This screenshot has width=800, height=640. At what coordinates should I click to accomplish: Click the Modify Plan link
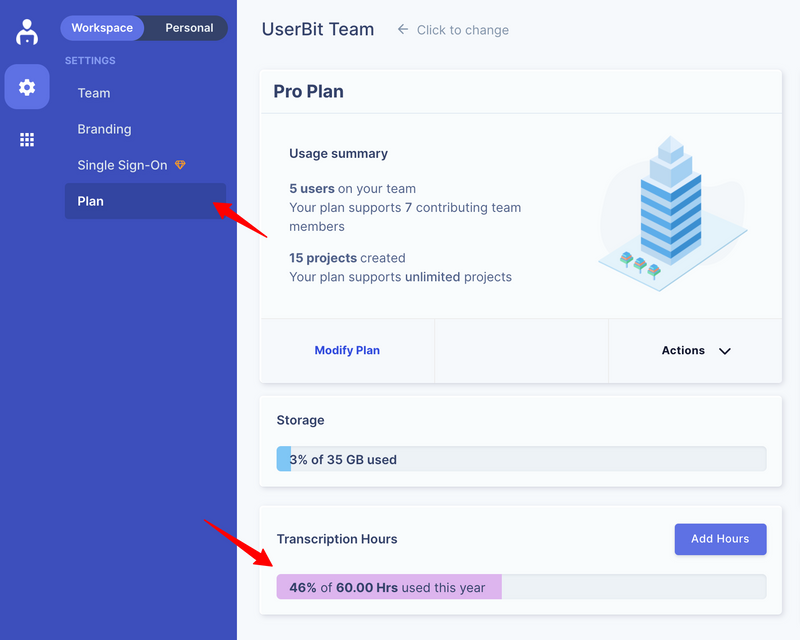coord(347,351)
